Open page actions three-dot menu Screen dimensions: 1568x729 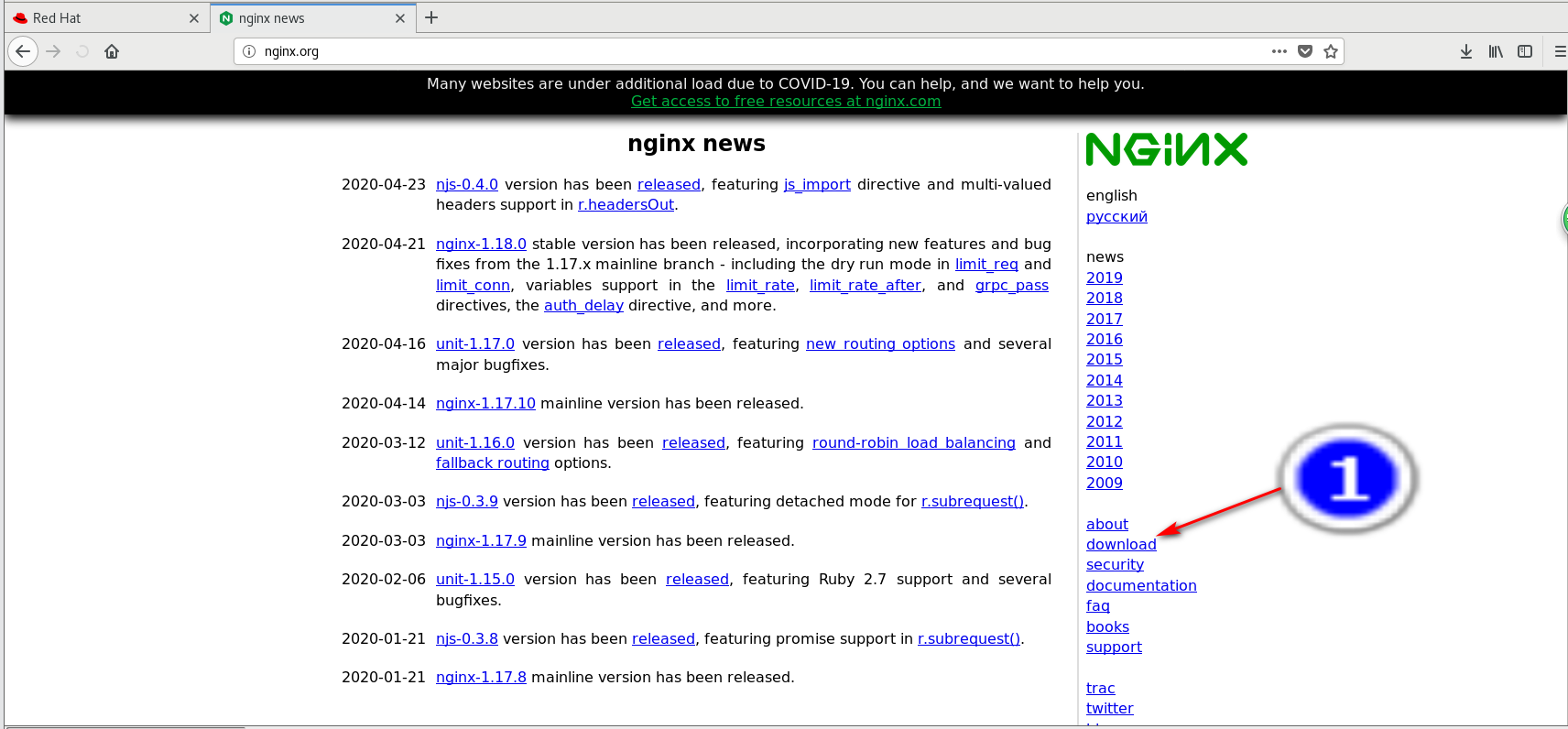[1279, 51]
